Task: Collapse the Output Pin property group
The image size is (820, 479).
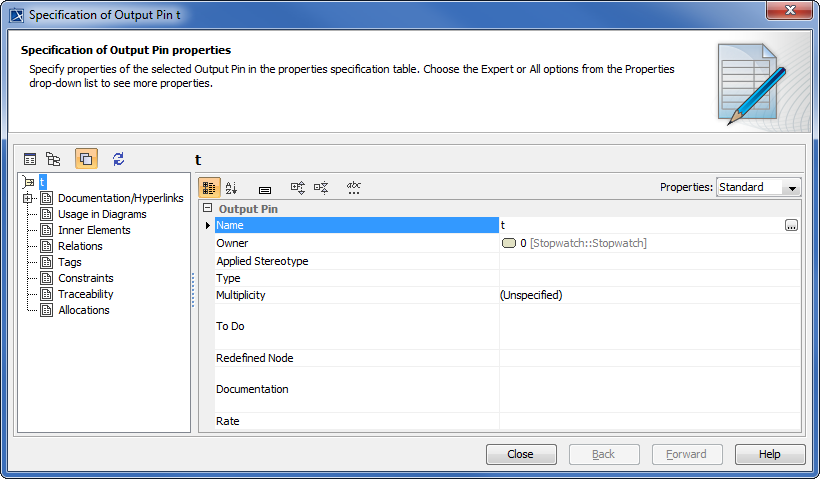Action: click(x=208, y=208)
